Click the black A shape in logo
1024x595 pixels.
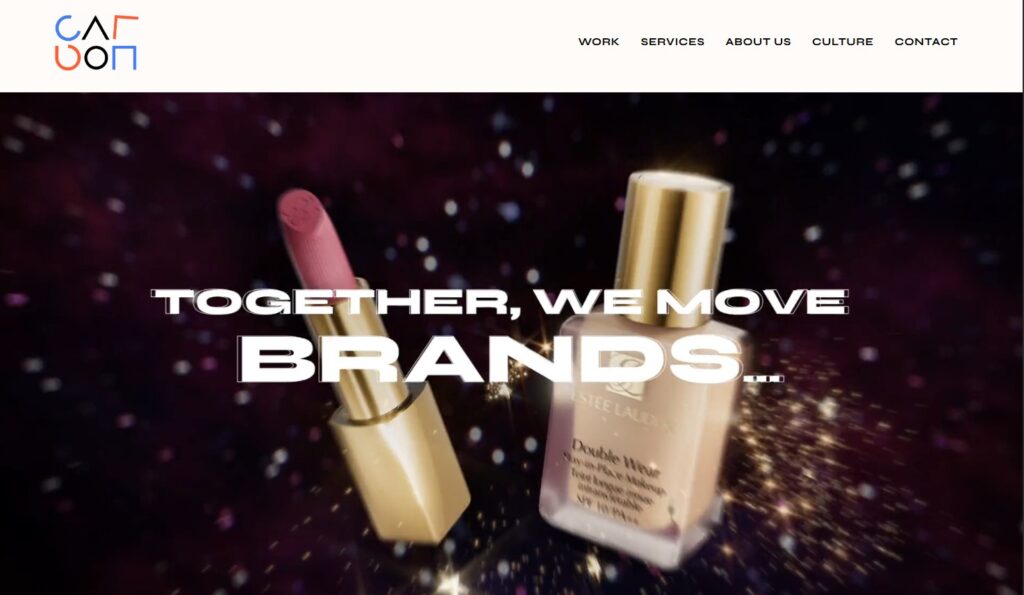(96, 29)
